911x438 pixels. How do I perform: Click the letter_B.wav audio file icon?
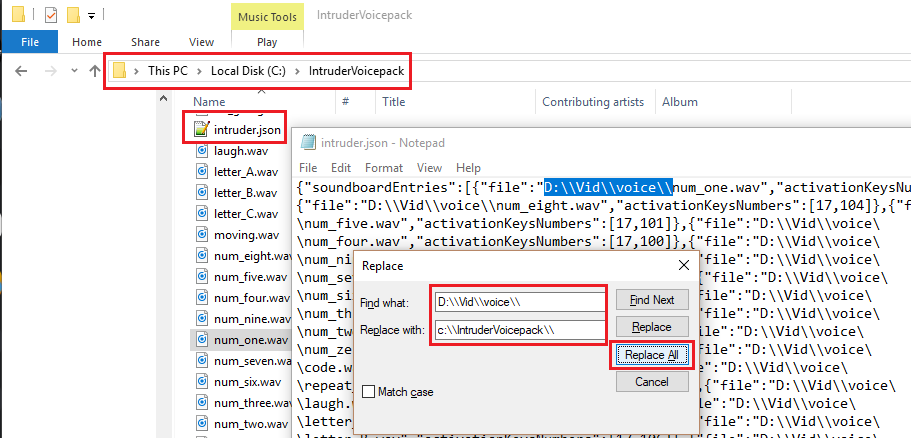tap(202, 193)
